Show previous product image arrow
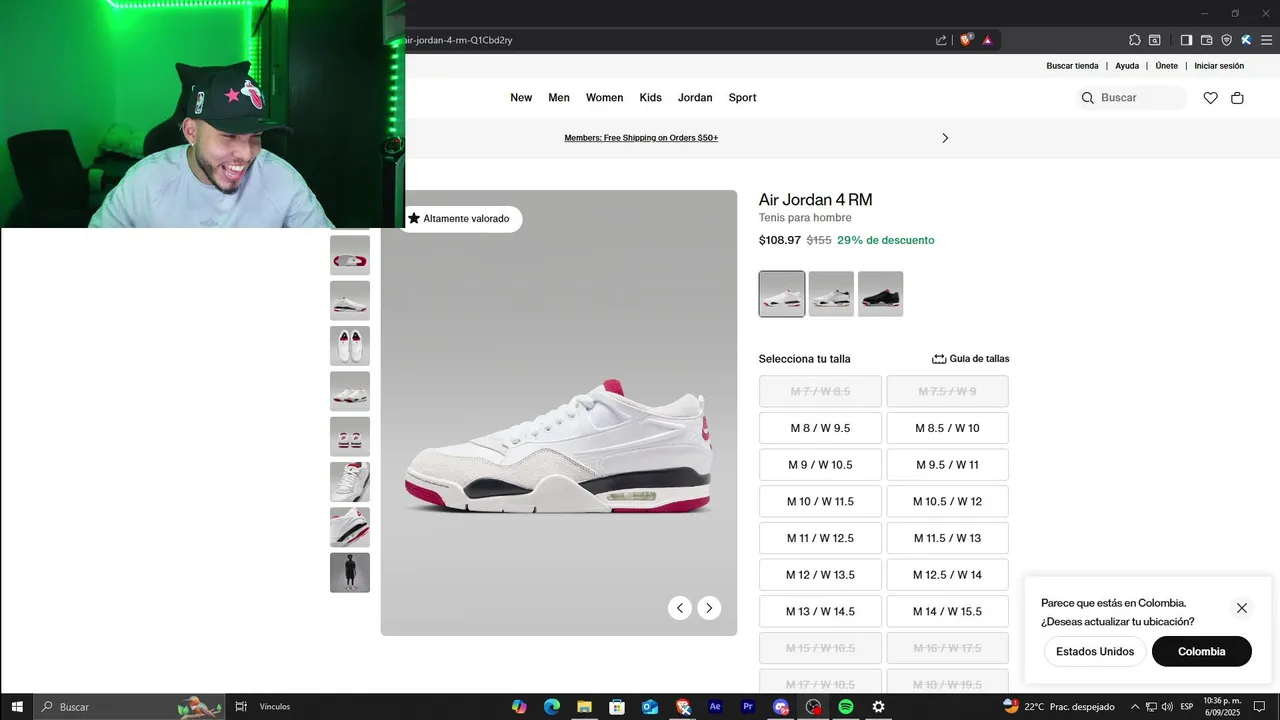Screen dimensions: 1280x720 pyautogui.click(x=680, y=608)
